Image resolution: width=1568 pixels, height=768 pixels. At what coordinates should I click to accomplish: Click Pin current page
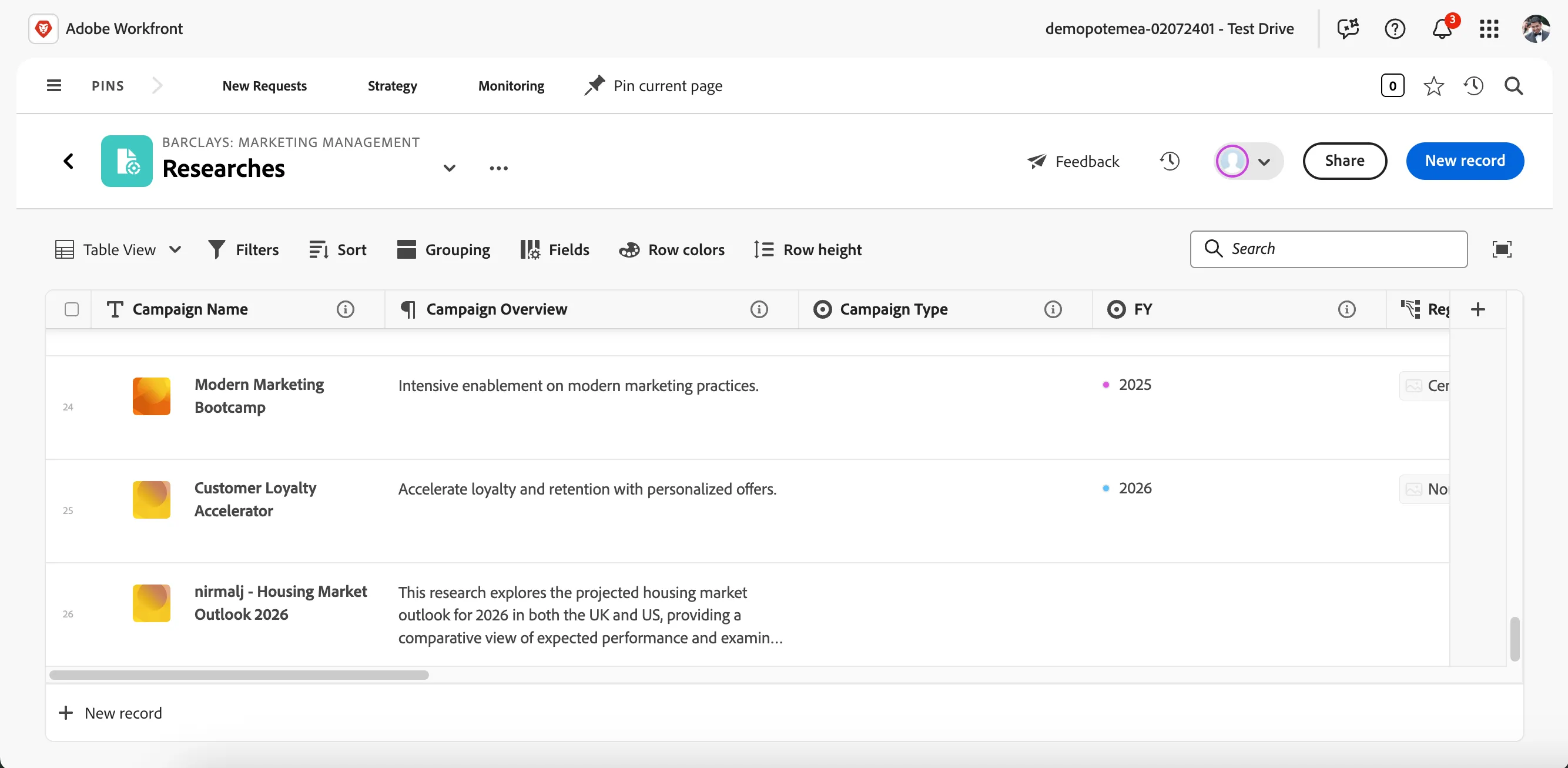click(x=653, y=86)
